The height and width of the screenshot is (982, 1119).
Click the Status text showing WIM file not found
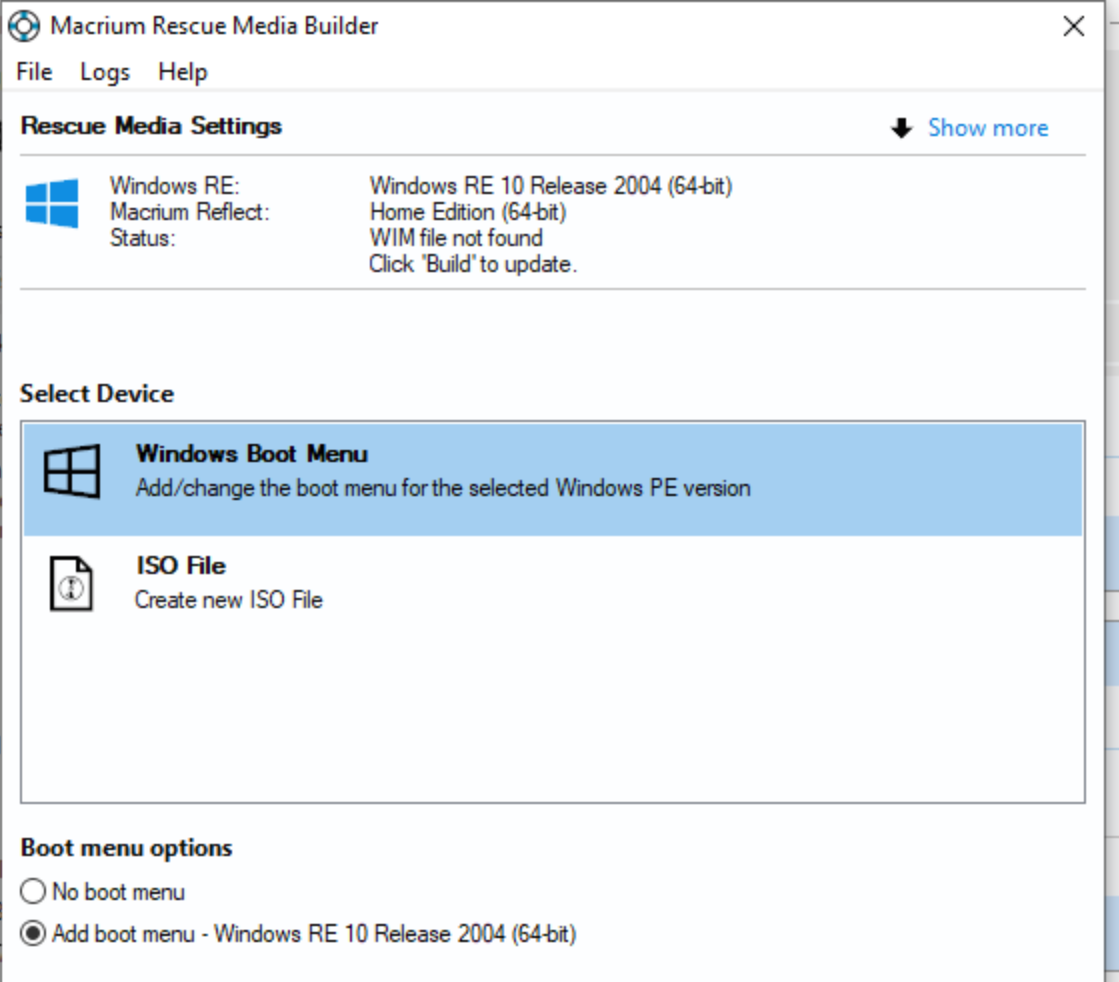[x=456, y=238]
